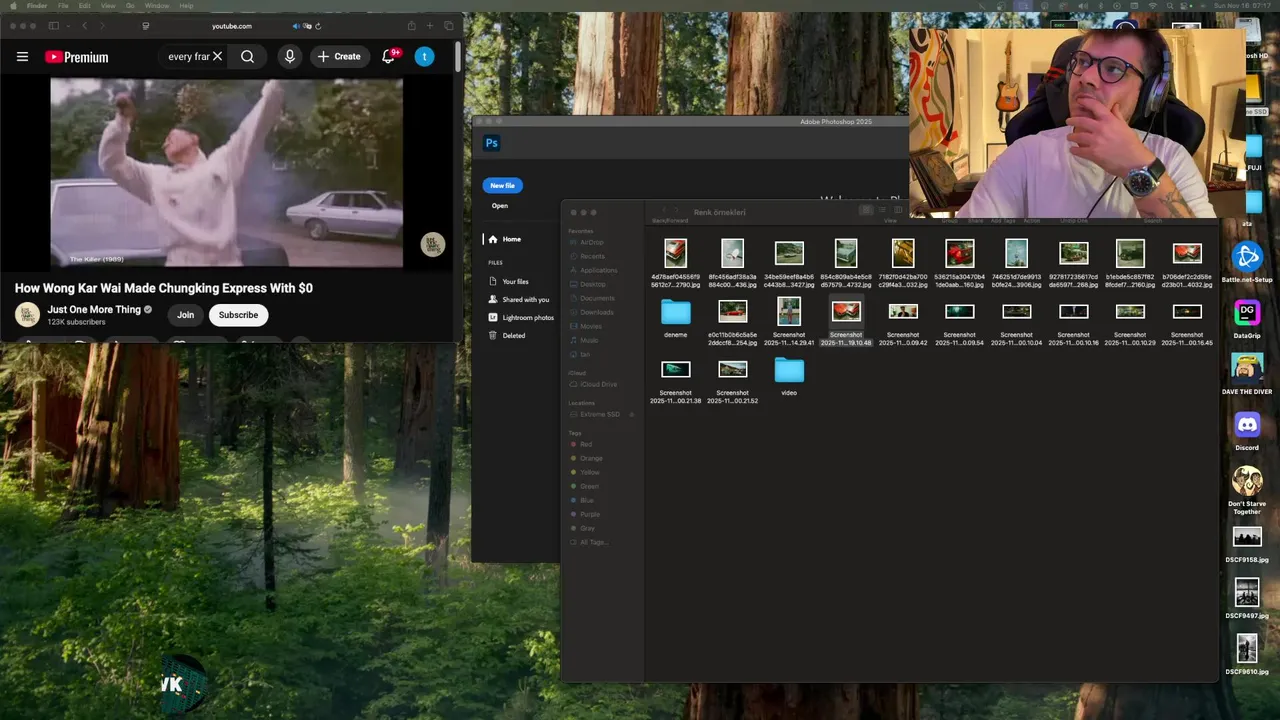
Task: Reload the youtube.com page
Action: 319,26
